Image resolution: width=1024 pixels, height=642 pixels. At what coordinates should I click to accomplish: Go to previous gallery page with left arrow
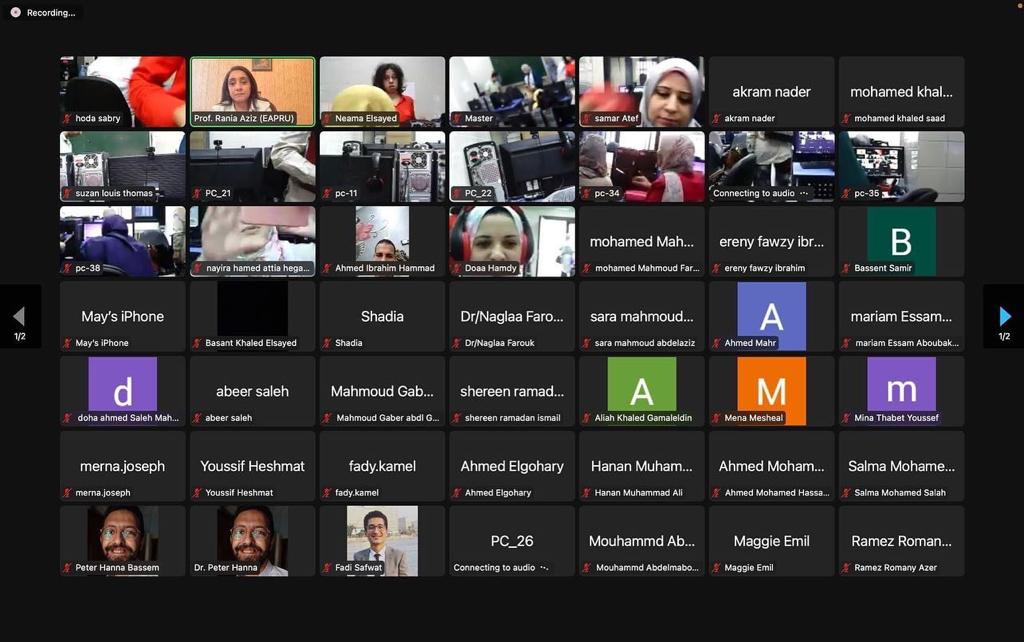pos(19,317)
